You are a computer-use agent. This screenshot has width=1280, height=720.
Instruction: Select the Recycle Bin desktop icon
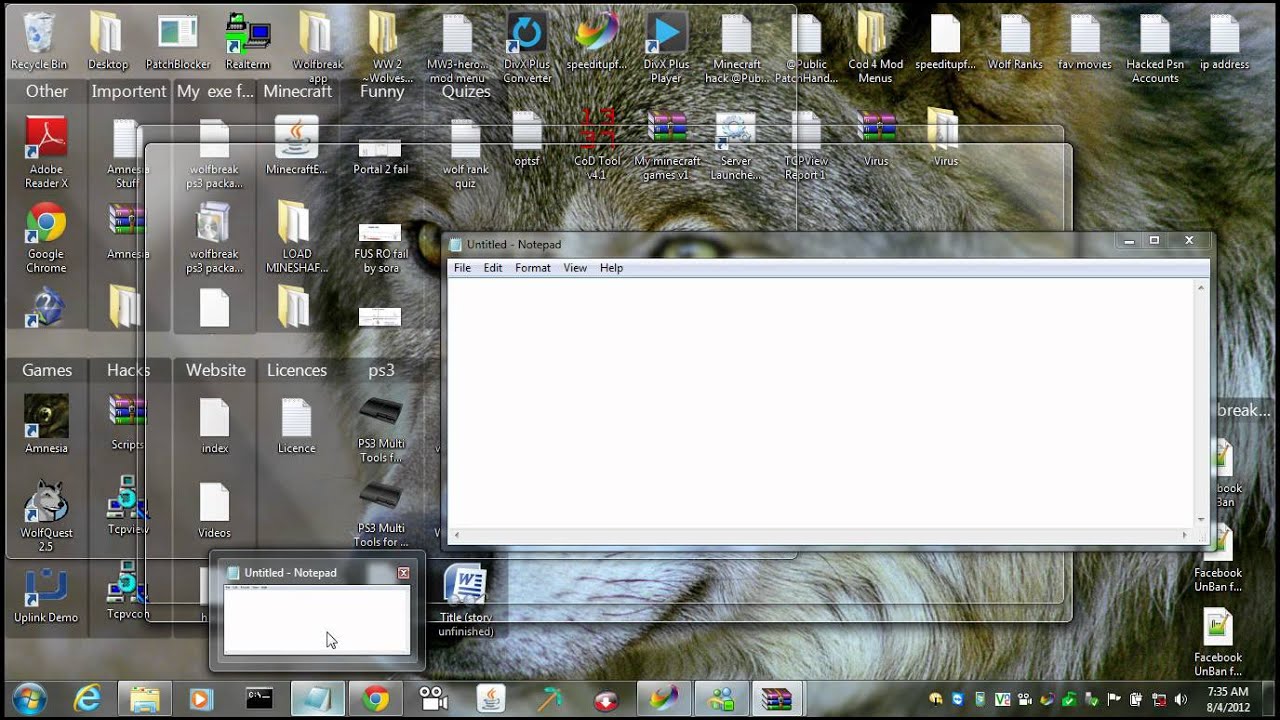click(39, 42)
